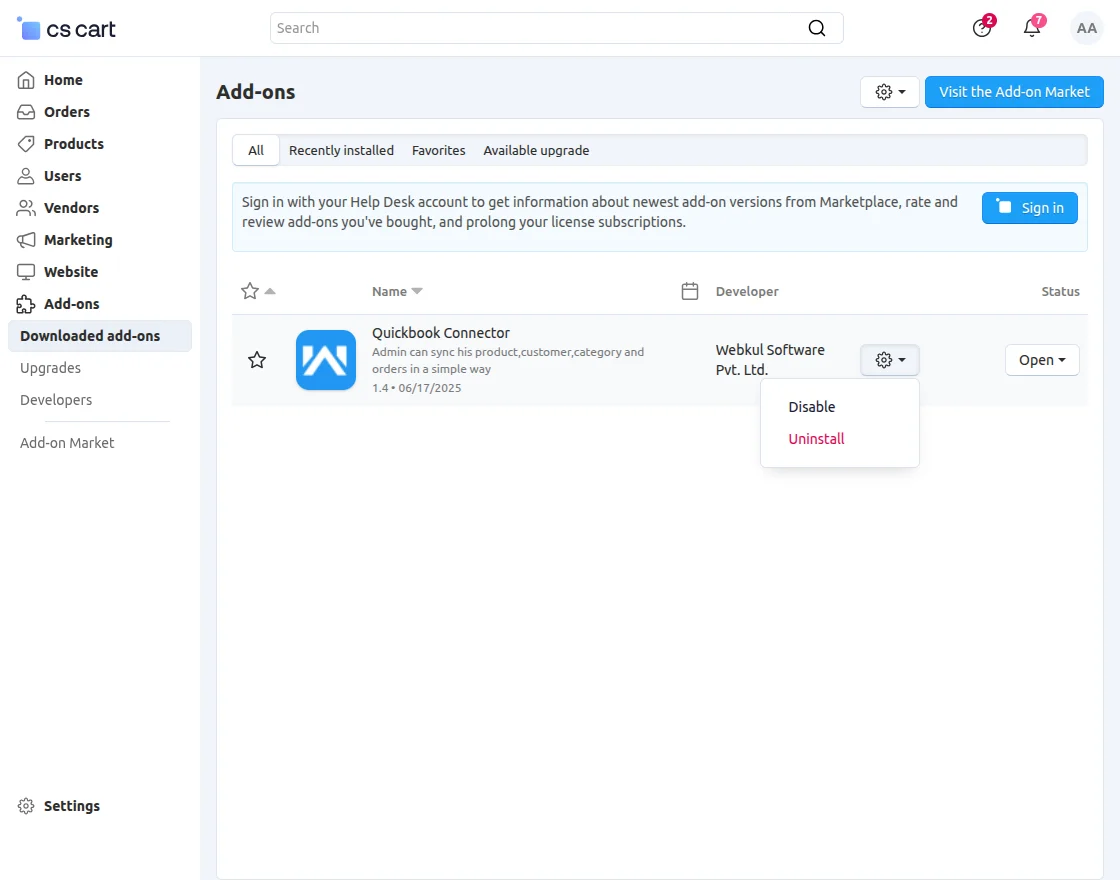The image size is (1120, 880).
Task: Mark Quickbook Connector as favorite star
Action: click(257, 360)
